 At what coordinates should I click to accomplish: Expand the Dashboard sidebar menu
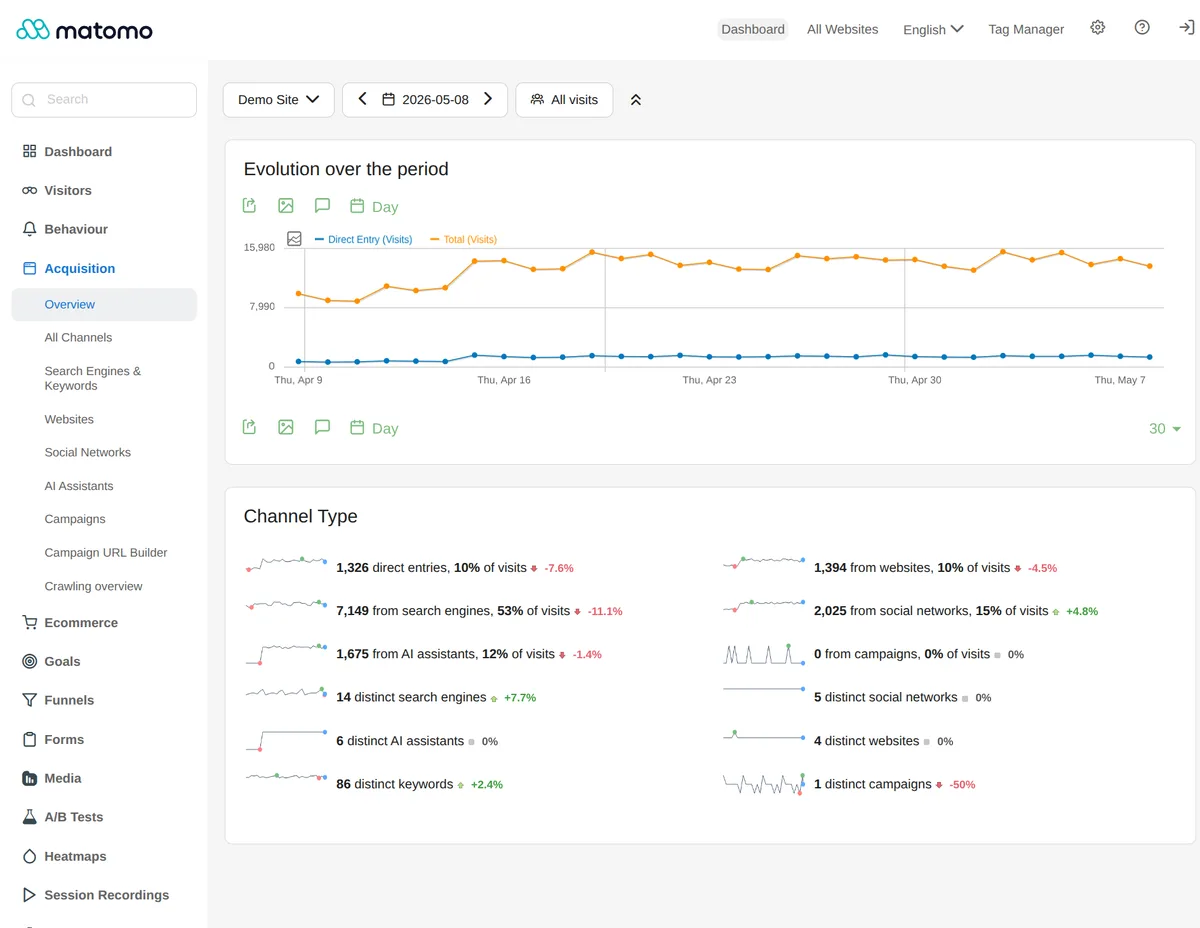coord(104,152)
